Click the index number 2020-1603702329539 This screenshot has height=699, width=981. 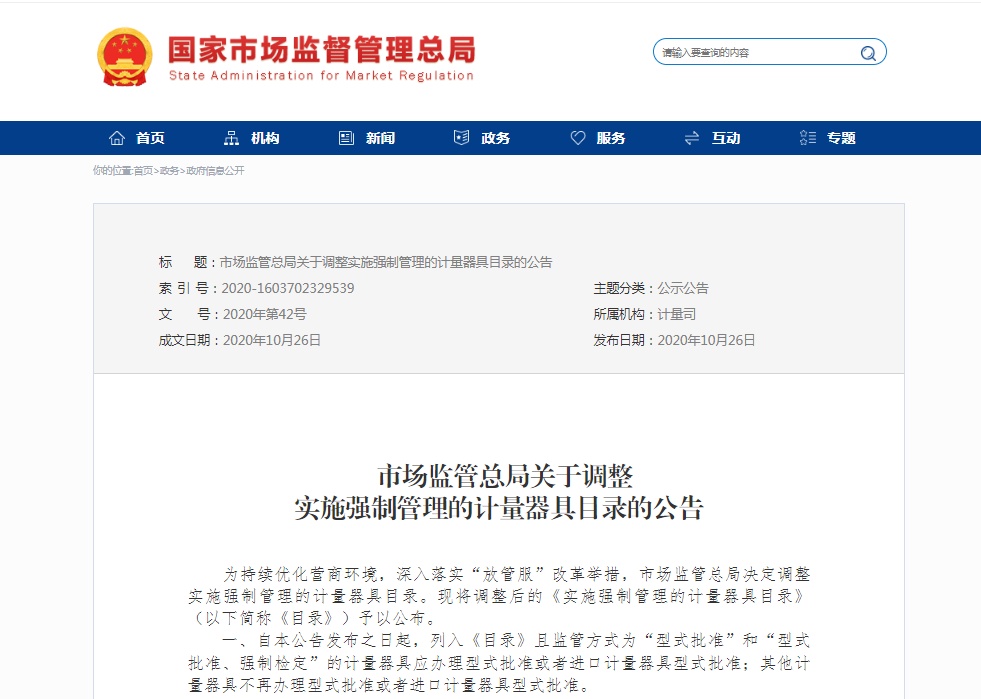(x=288, y=288)
